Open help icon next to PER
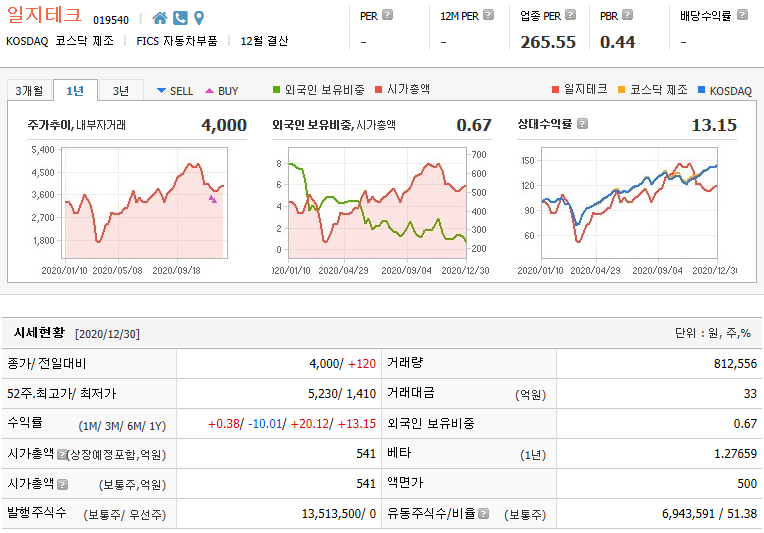764x533 pixels. coord(387,15)
